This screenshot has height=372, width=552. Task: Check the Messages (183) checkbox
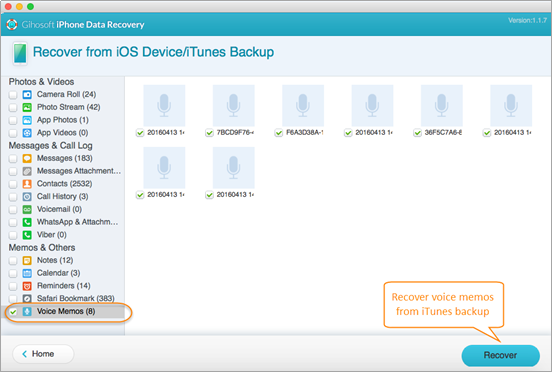click(13, 159)
